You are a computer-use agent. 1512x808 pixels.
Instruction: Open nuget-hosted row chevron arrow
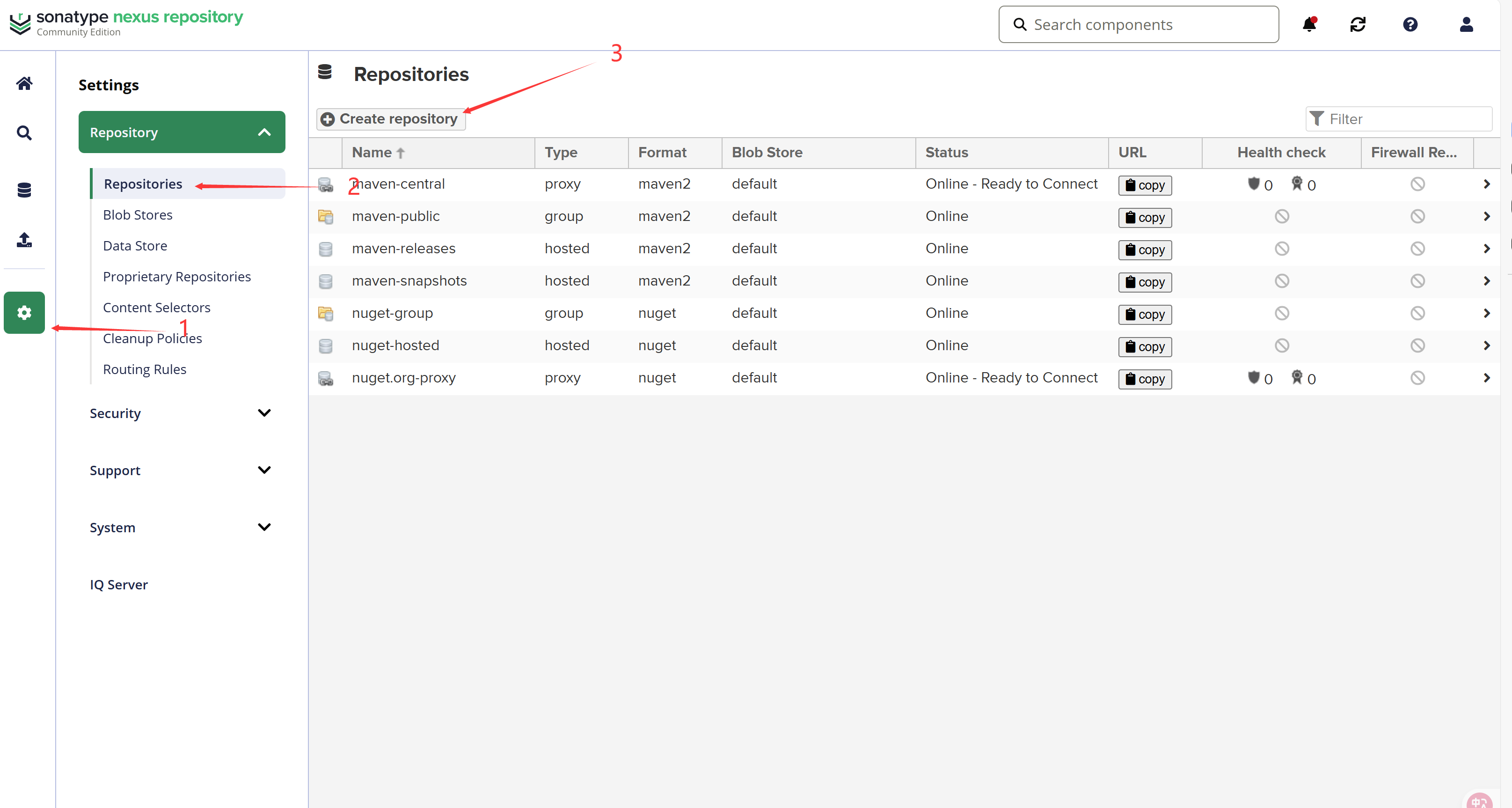point(1486,345)
